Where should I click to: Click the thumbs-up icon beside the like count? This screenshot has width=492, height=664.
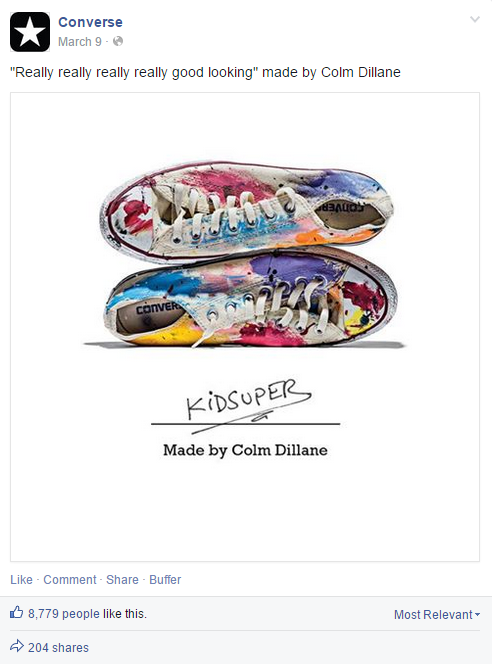pos(17,612)
